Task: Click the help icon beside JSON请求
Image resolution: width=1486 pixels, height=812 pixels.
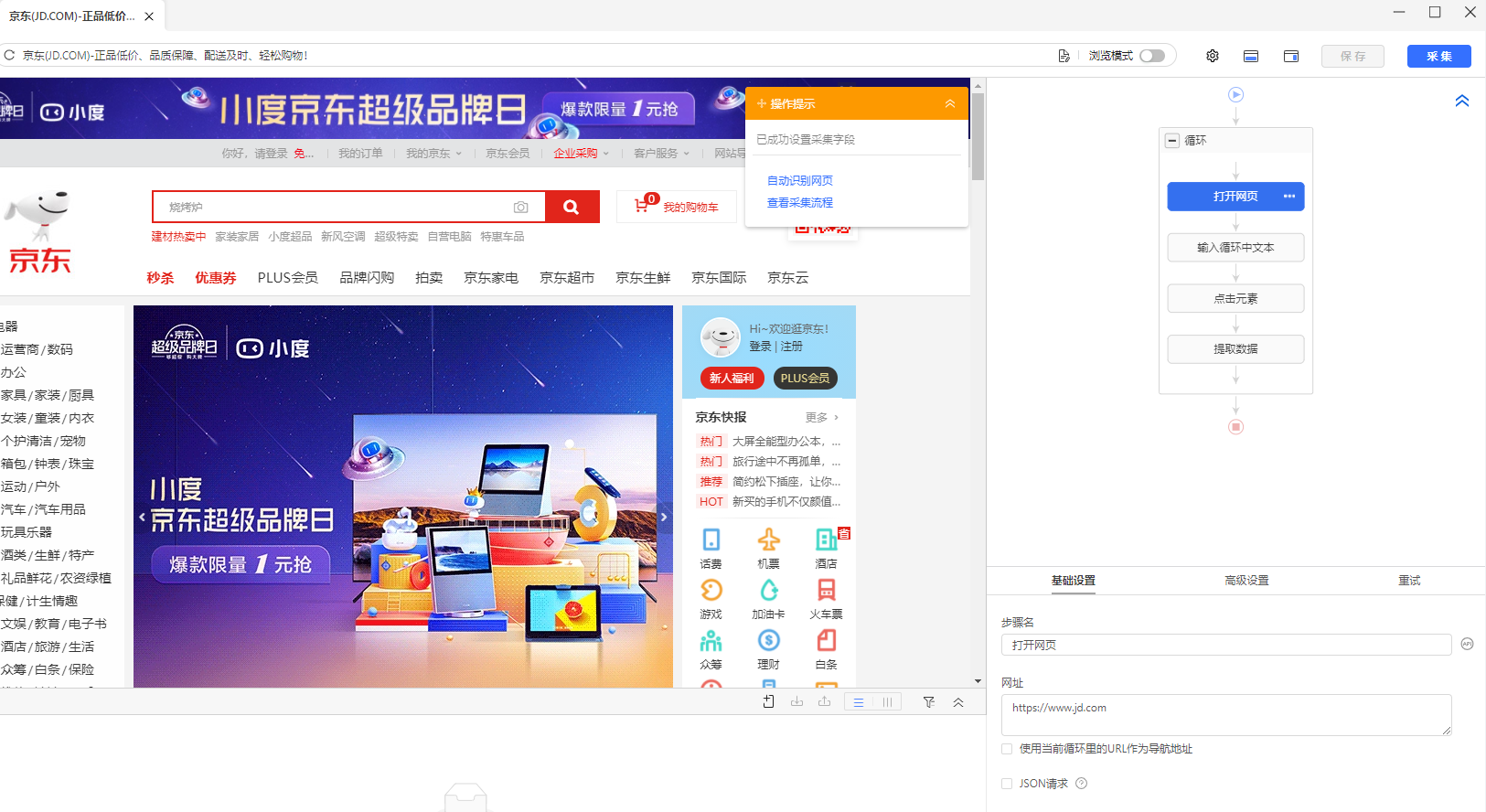Action: (x=1082, y=784)
